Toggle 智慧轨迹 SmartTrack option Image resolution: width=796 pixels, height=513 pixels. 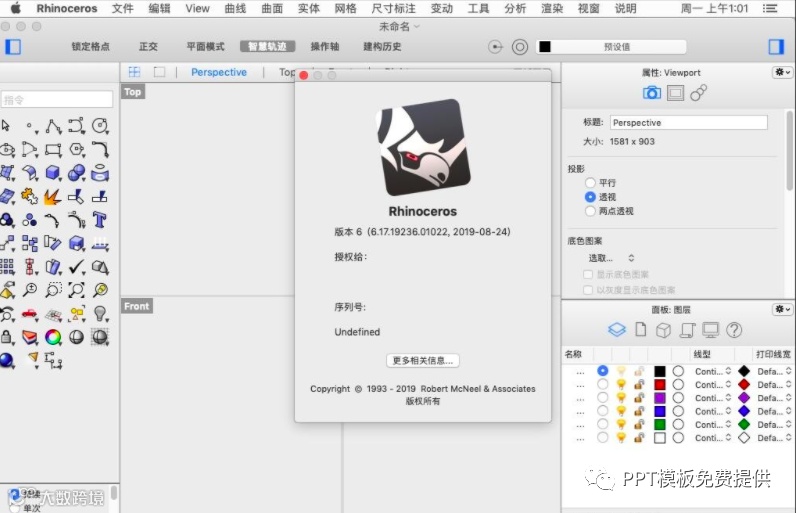click(267, 47)
